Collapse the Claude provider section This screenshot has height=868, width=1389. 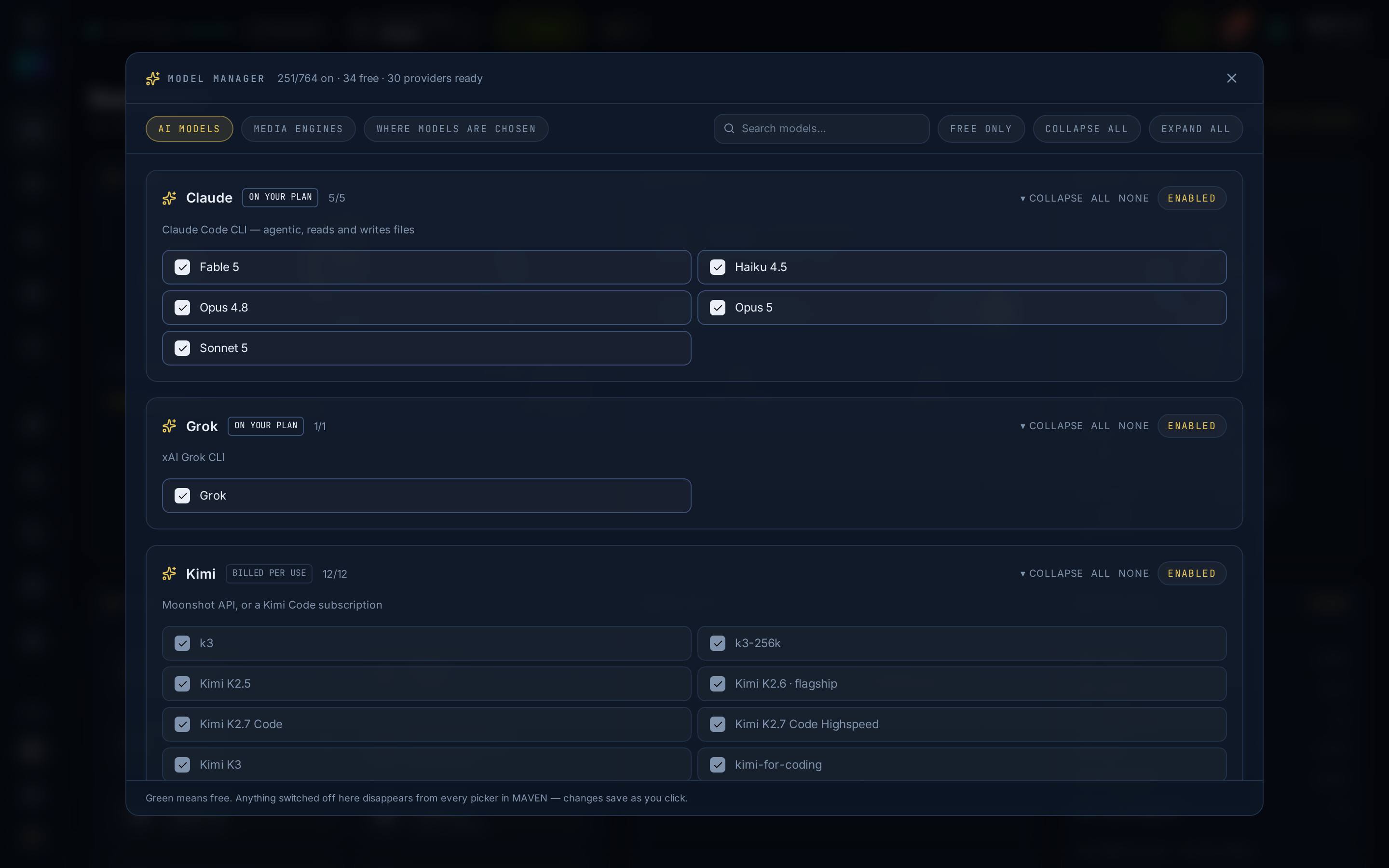pos(1051,198)
